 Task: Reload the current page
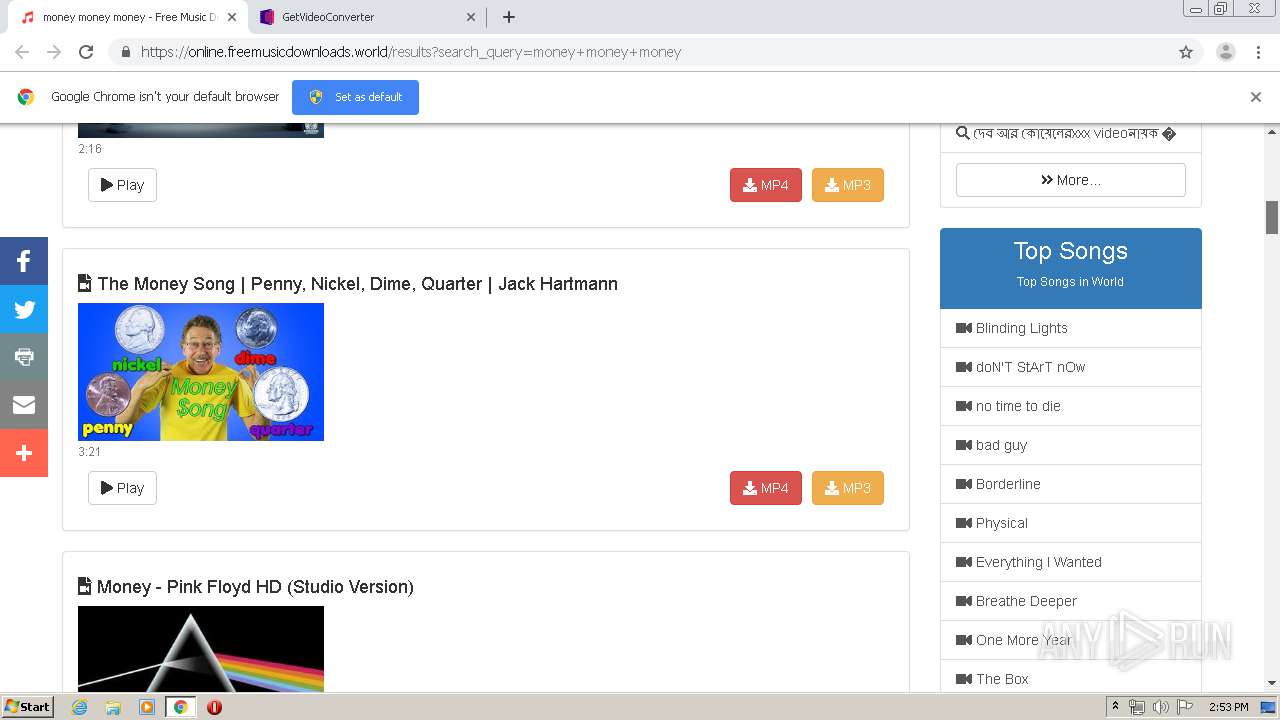tap(86, 52)
